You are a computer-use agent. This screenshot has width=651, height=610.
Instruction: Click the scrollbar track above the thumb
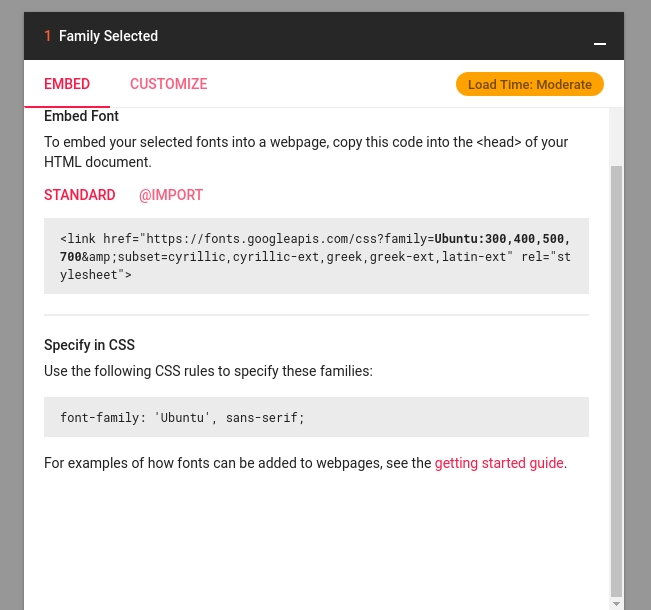(616, 136)
